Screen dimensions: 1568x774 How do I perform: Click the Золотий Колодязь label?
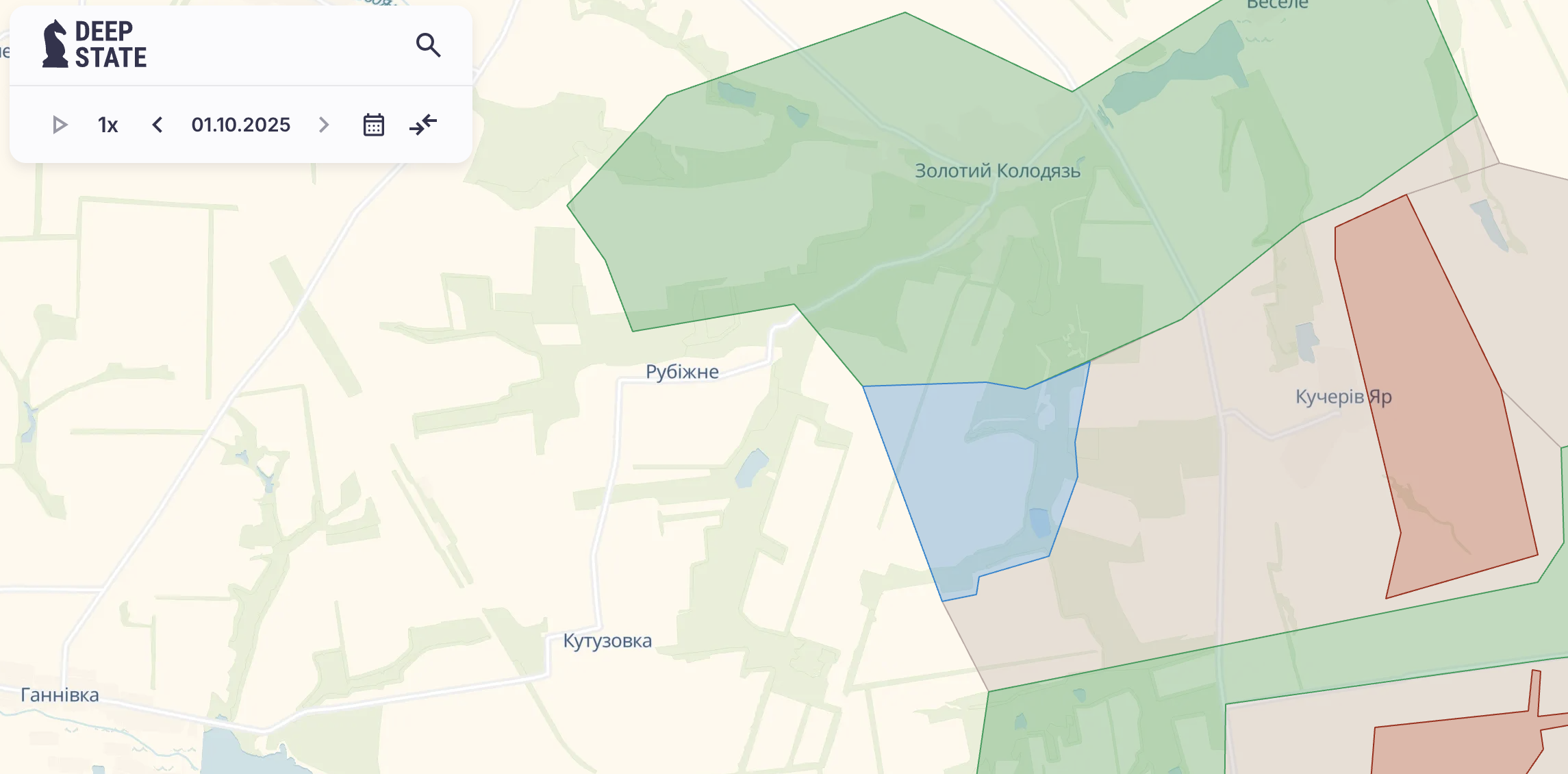pyautogui.click(x=997, y=171)
